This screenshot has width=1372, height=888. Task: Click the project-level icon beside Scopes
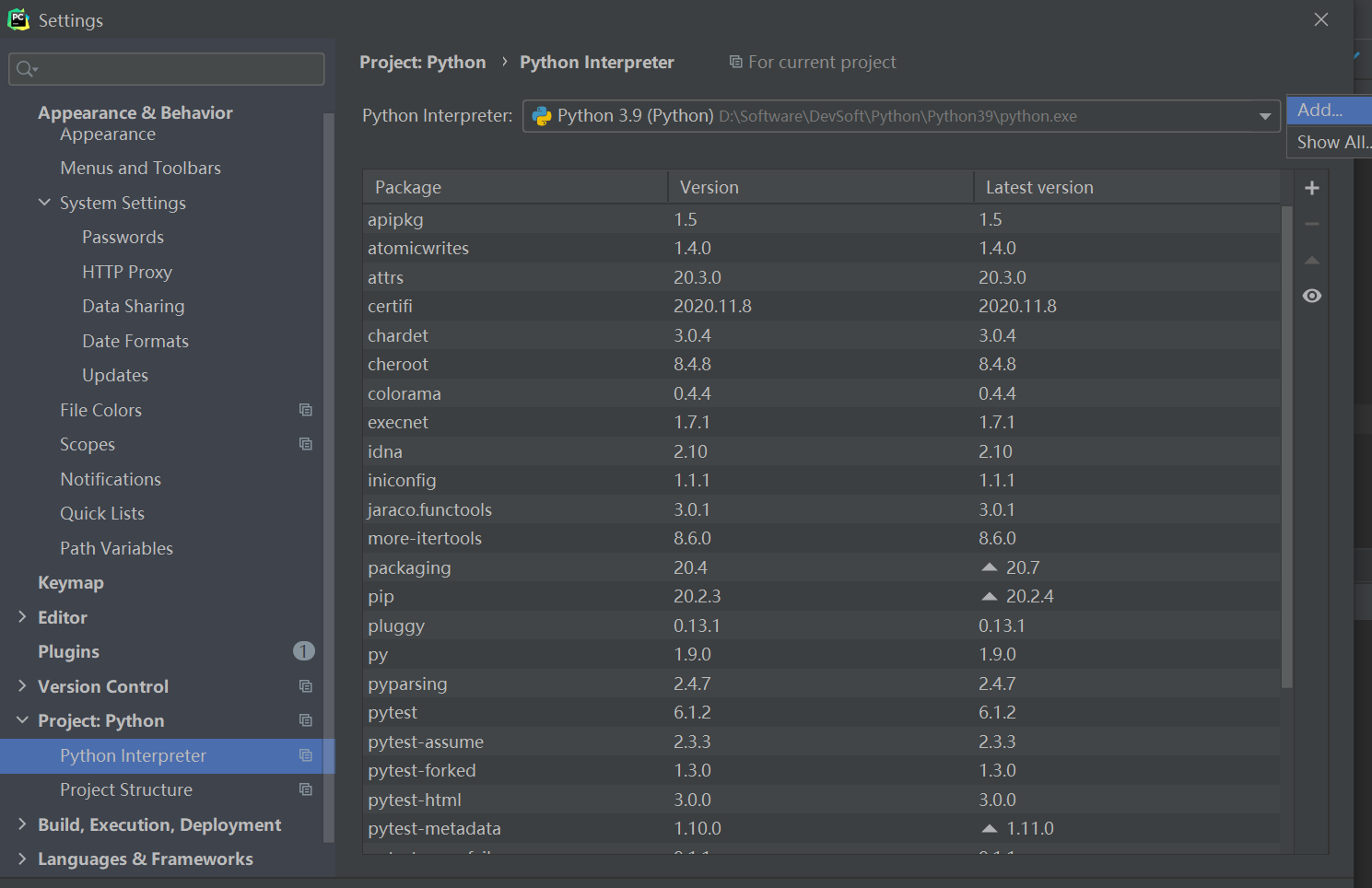[306, 444]
